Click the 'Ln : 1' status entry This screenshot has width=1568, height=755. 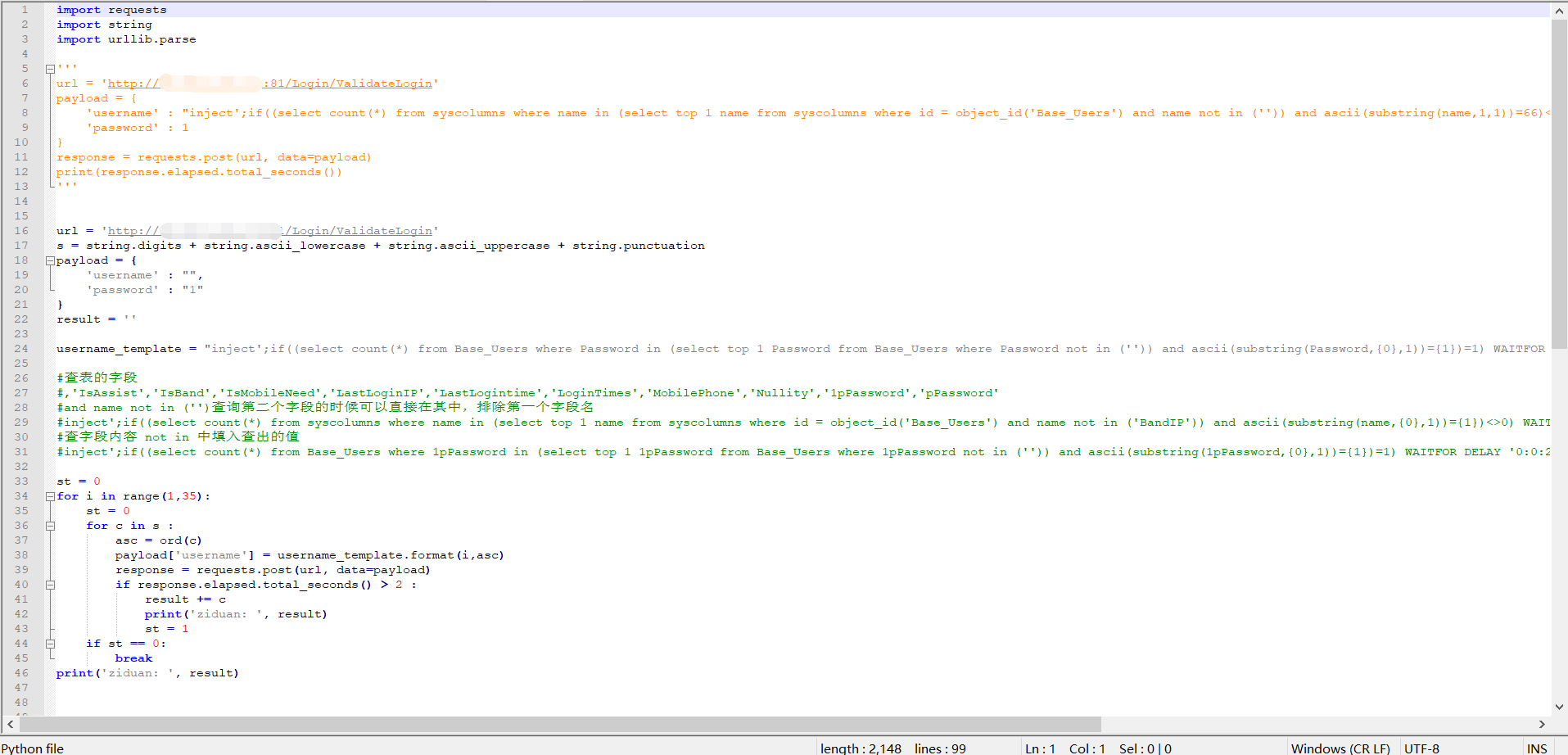click(x=1040, y=748)
